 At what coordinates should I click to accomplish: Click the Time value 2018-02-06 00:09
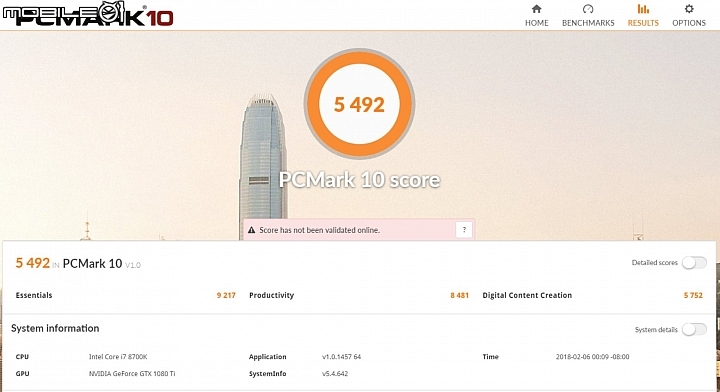coord(592,357)
